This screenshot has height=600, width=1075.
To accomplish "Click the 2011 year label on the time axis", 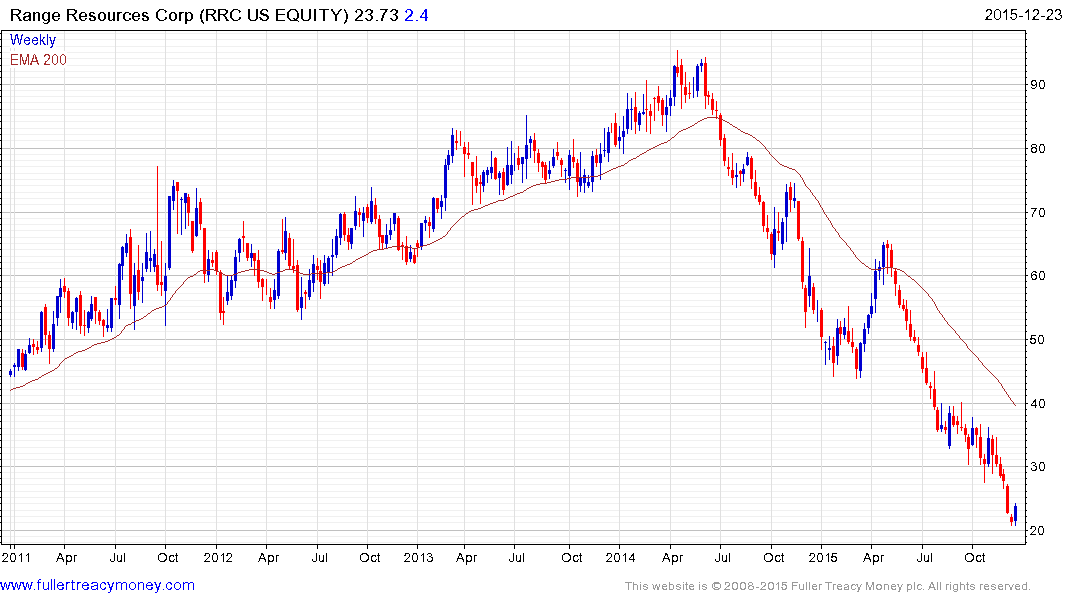I will (17, 556).
